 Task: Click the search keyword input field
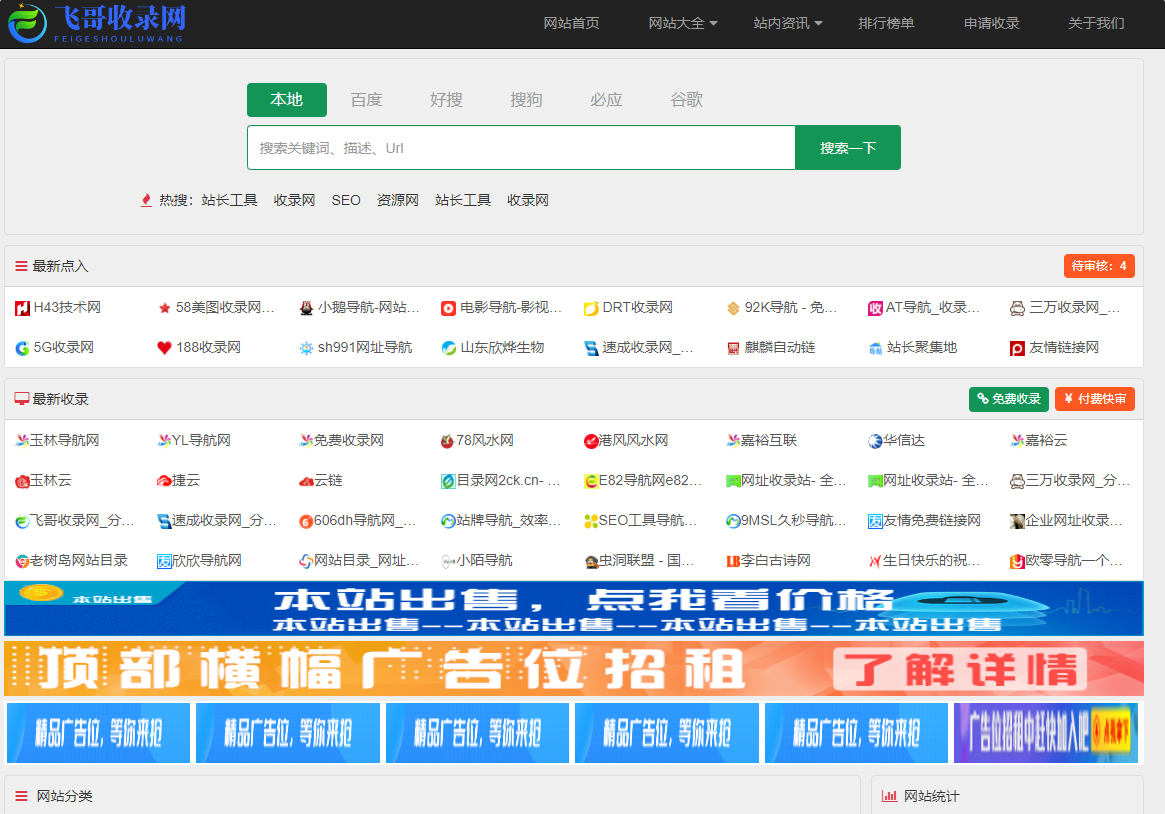520,148
